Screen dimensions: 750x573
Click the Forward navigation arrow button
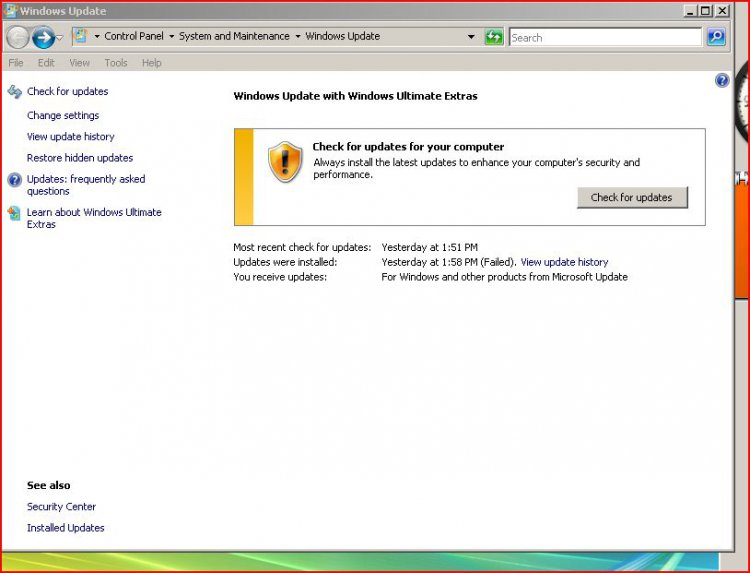pos(43,37)
